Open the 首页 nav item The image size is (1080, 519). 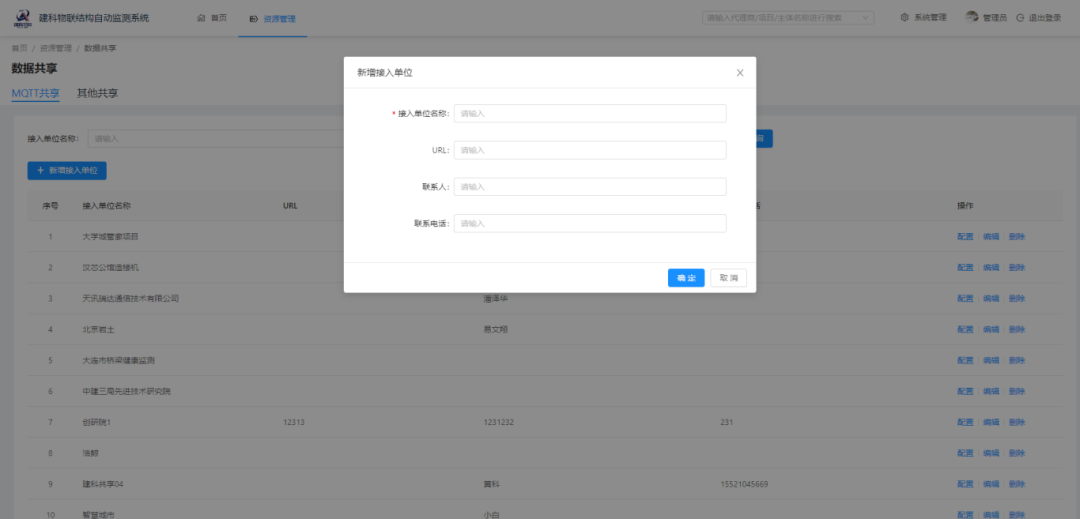(x=212, y=18)
